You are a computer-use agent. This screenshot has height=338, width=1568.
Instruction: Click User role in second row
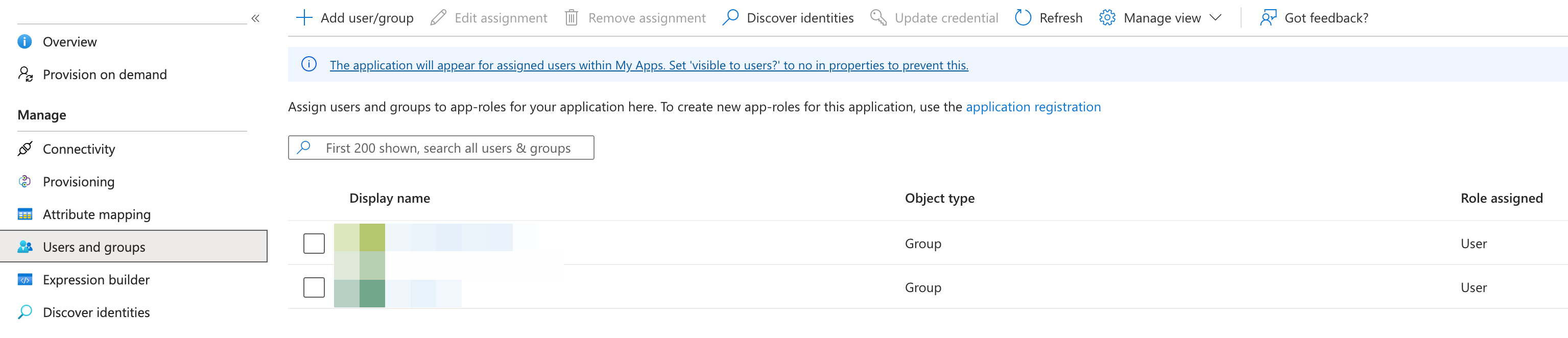[1474, 287]
